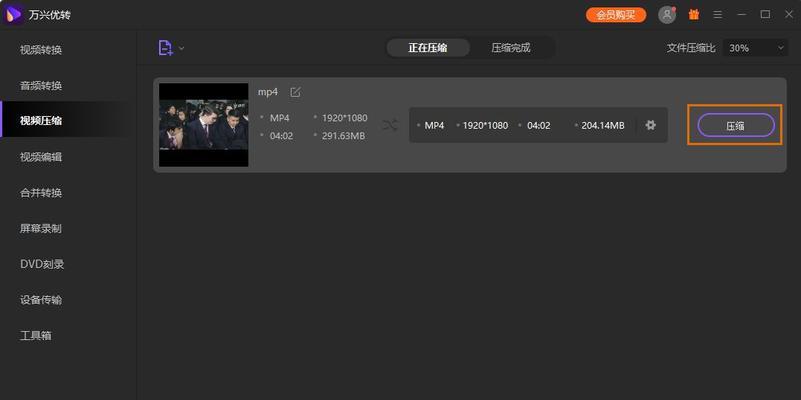
Task: Open 屏幕录制 in sidebar
Action: [x=41, y=228]
